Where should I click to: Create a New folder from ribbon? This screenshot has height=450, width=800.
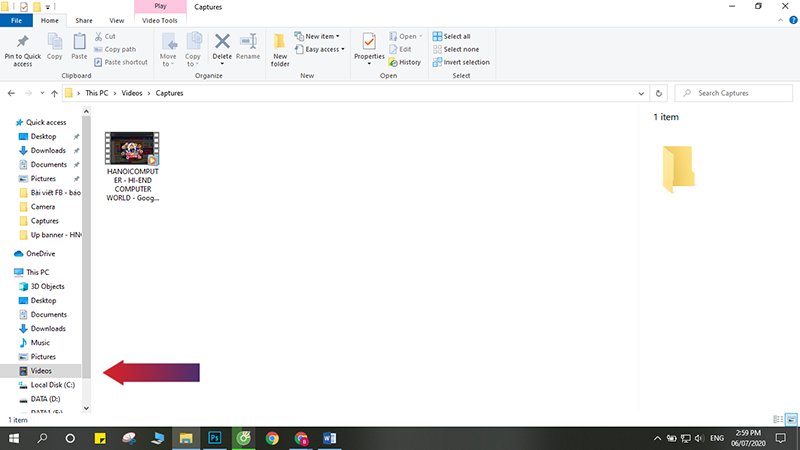pos(279,47)
